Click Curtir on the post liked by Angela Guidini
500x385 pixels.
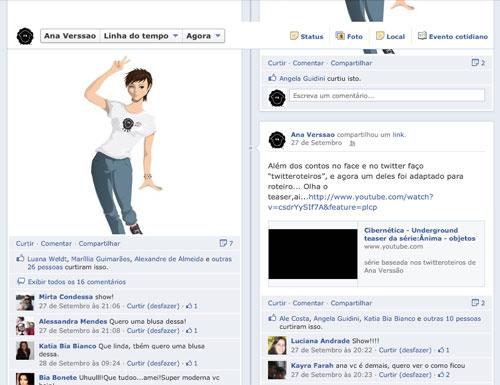277,63
